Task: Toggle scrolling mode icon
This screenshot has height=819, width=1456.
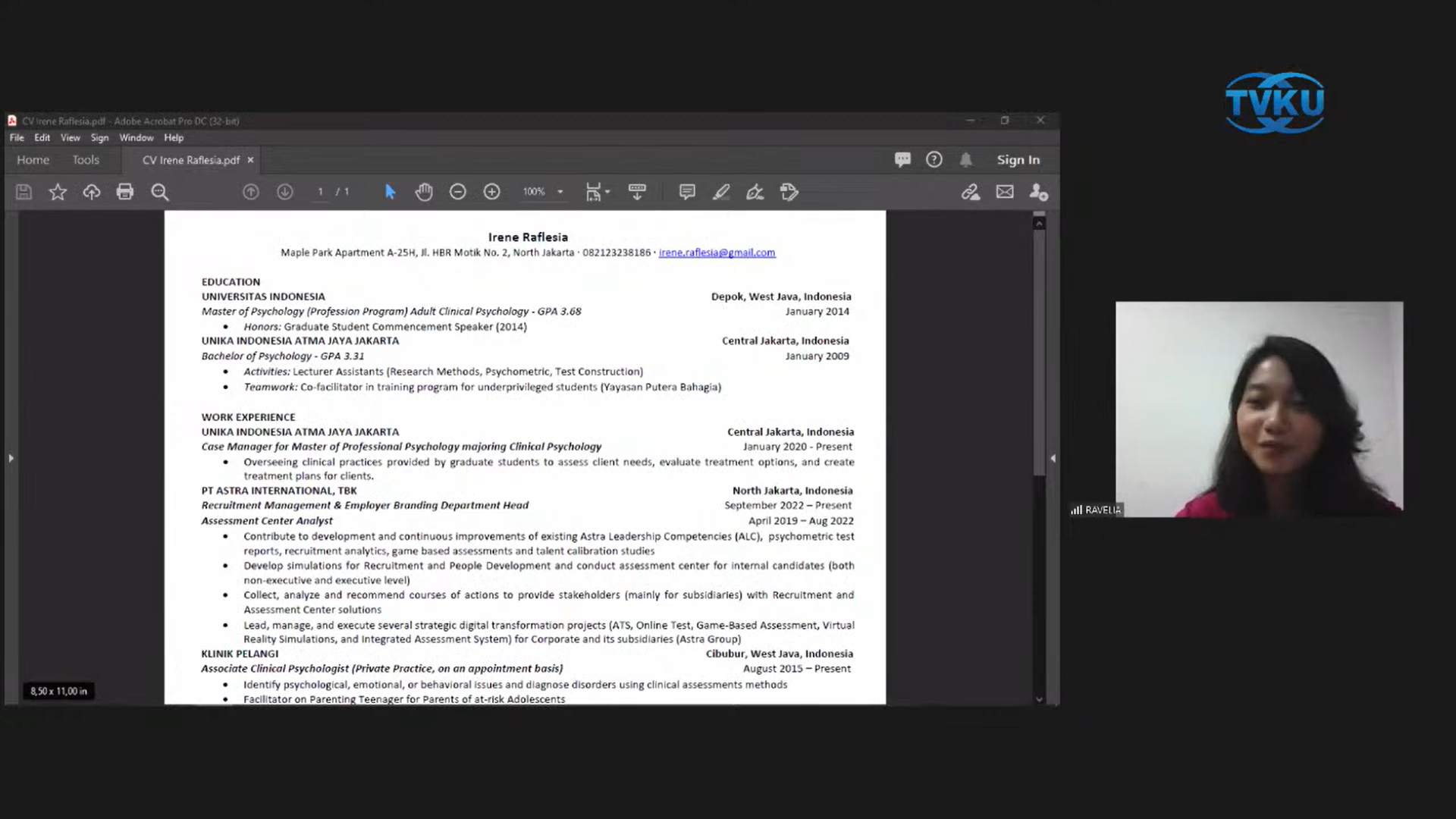Action: [637, 192]
